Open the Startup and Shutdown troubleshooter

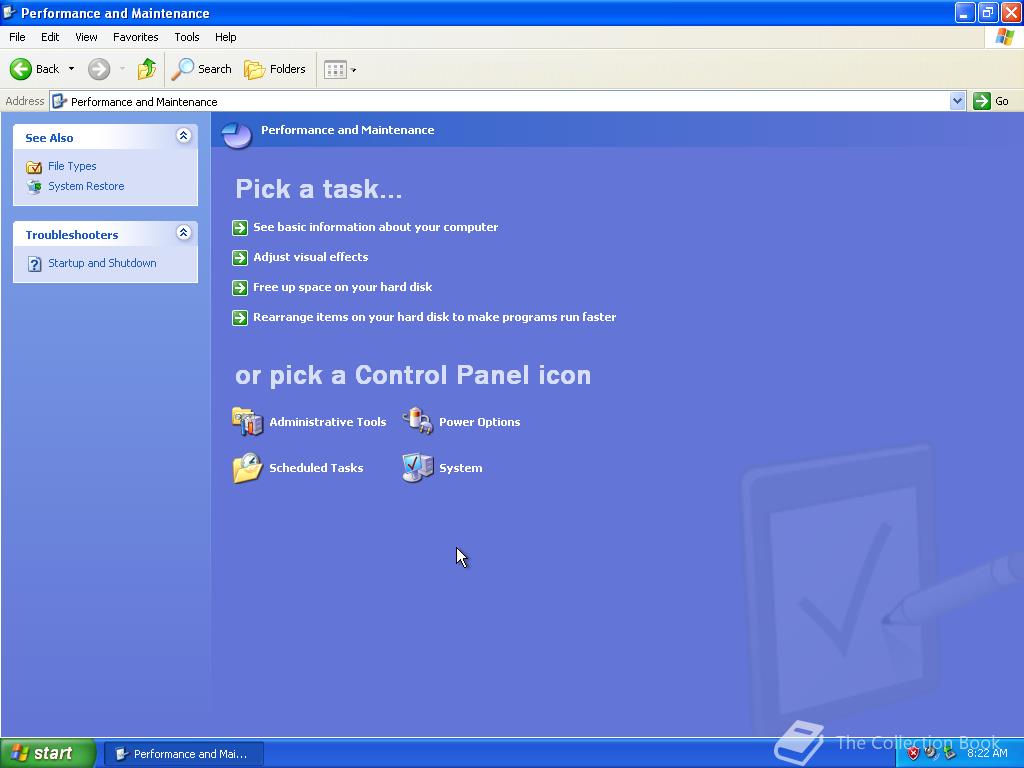[x=102, y=263]
